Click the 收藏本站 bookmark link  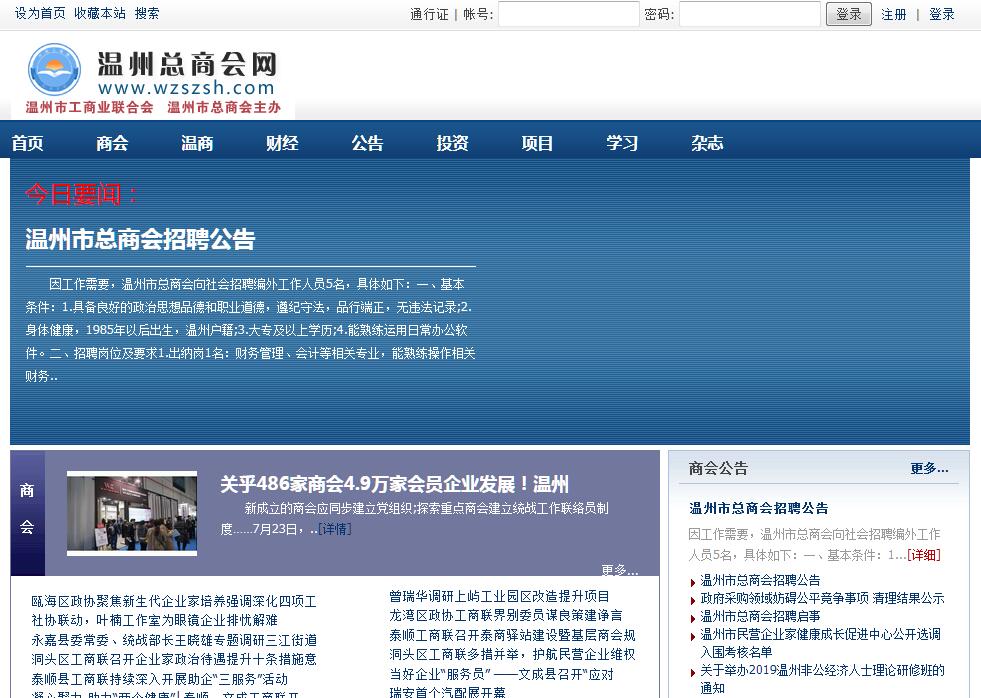tap(100, 13)
